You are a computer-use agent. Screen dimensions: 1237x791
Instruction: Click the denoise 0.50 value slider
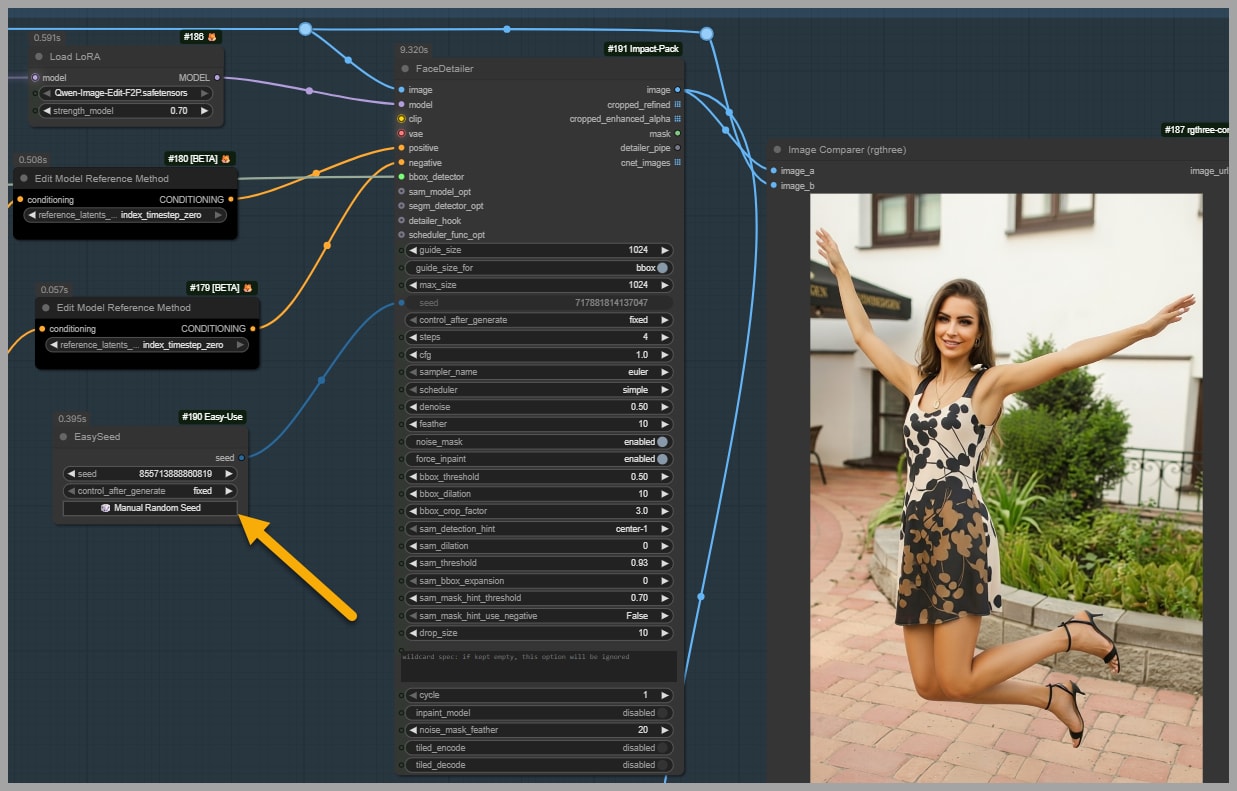pos(538,407)
